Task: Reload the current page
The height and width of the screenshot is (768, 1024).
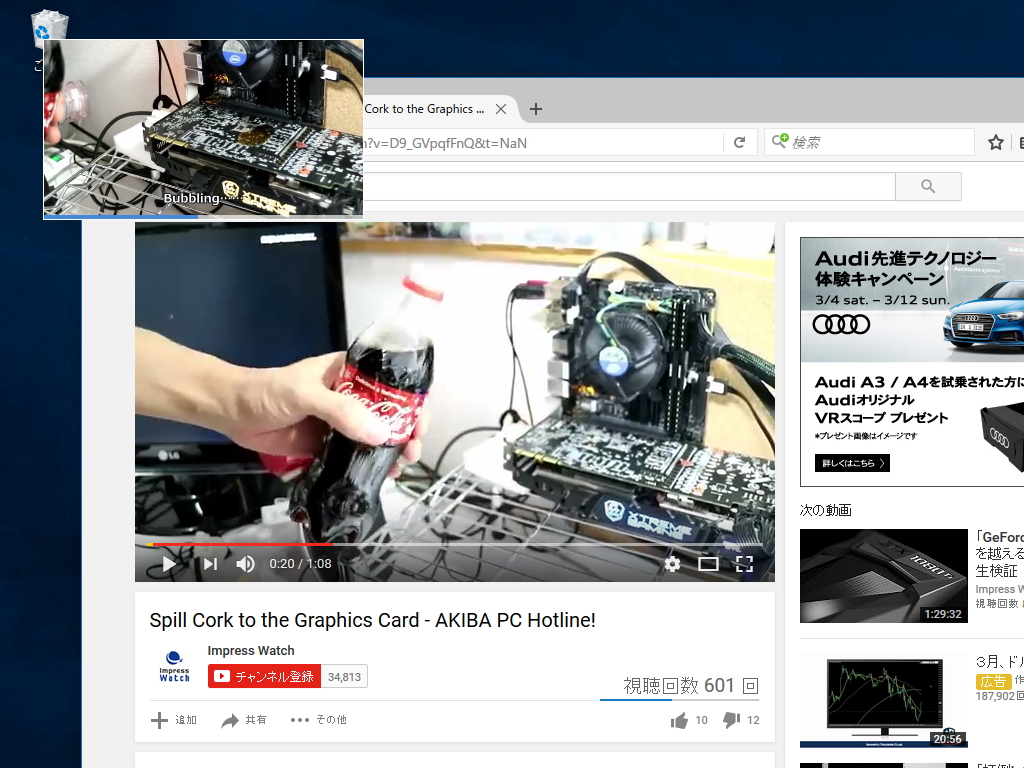Action: click(x=739, y=142)
